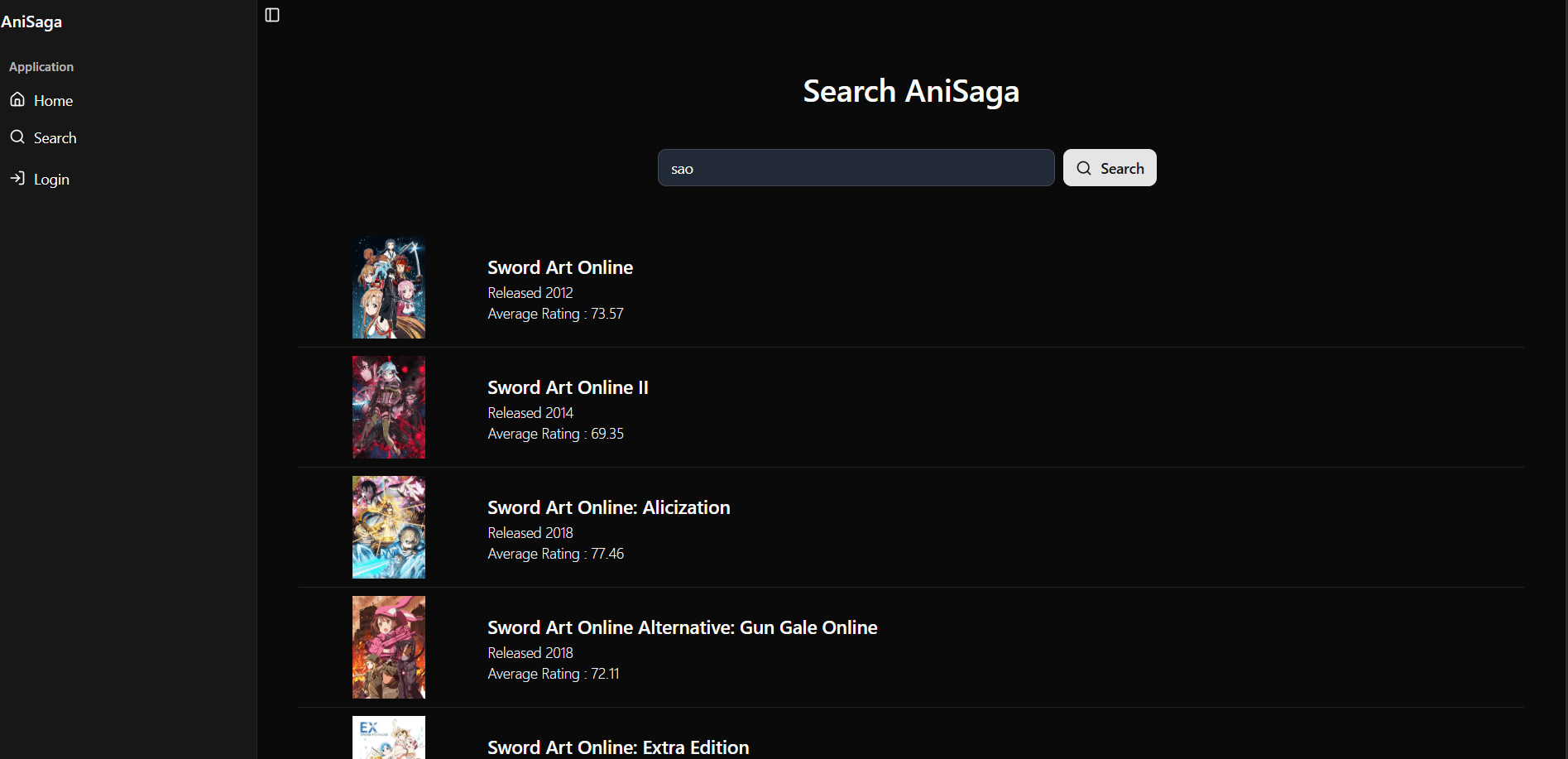
Task: Click the arrow icon next to Login
Action: pos(17,179)
